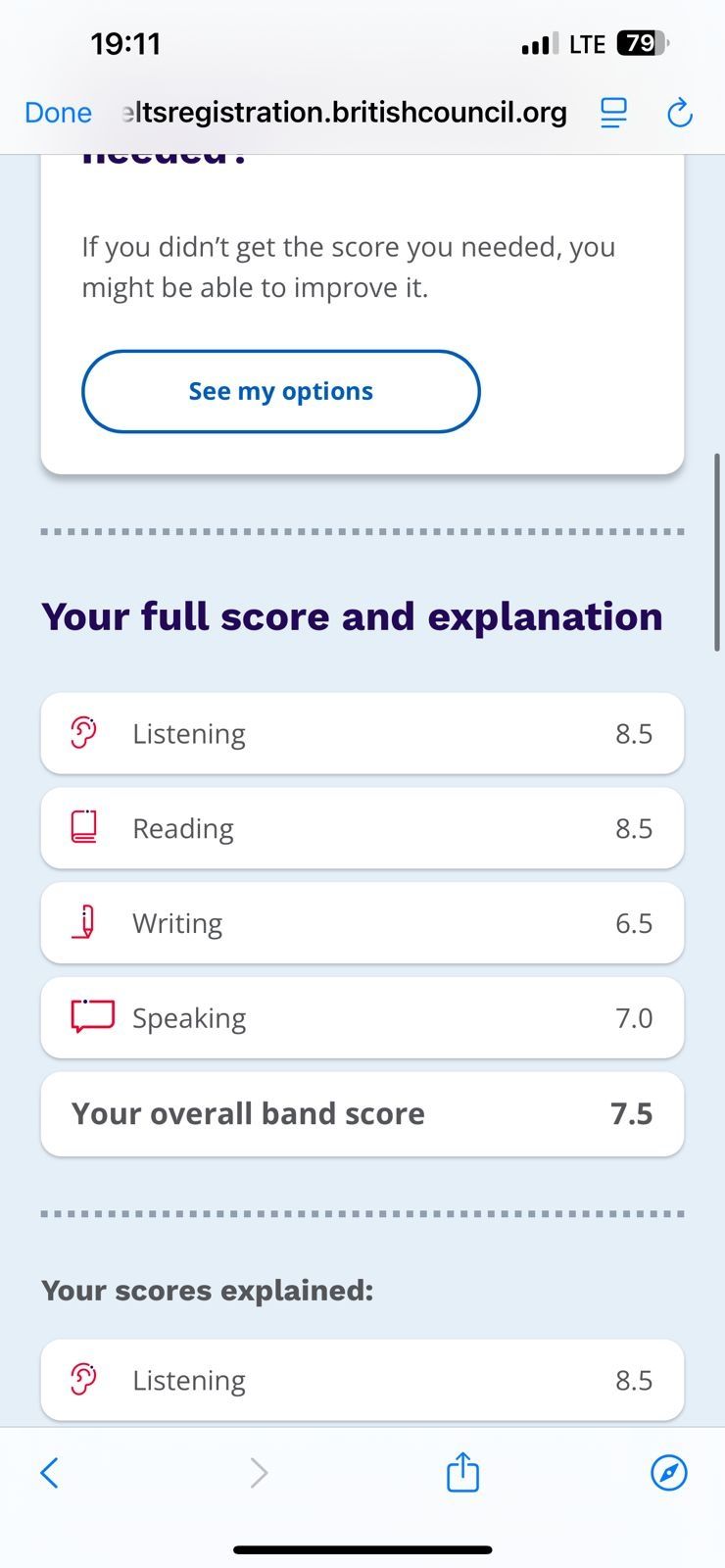Tap the book icon beside Reading
The image size is (725, 1568).
coord(84,827)
